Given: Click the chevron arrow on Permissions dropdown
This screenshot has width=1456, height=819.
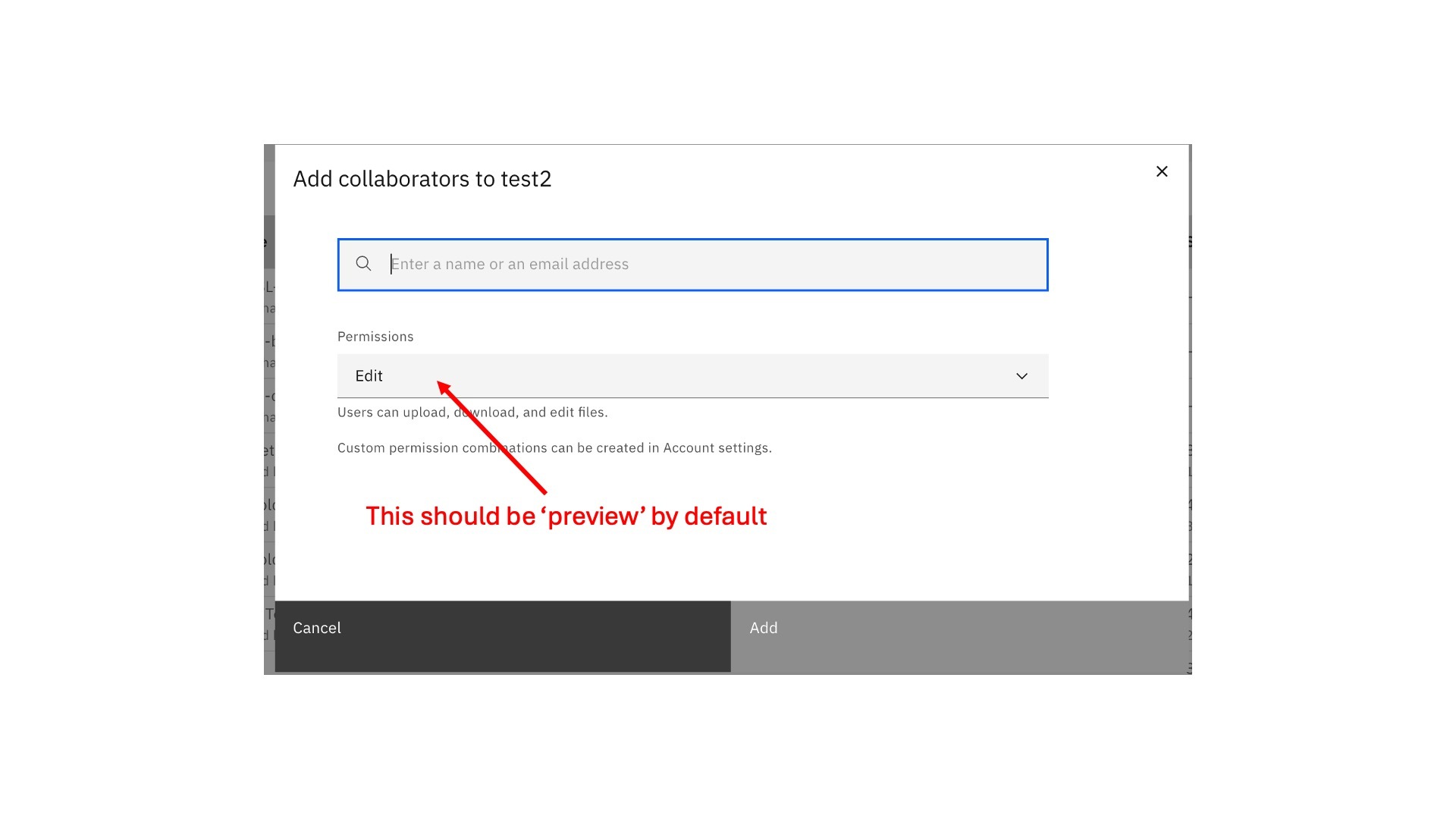Looking at the screenshot, I should tap(1021, 376).
